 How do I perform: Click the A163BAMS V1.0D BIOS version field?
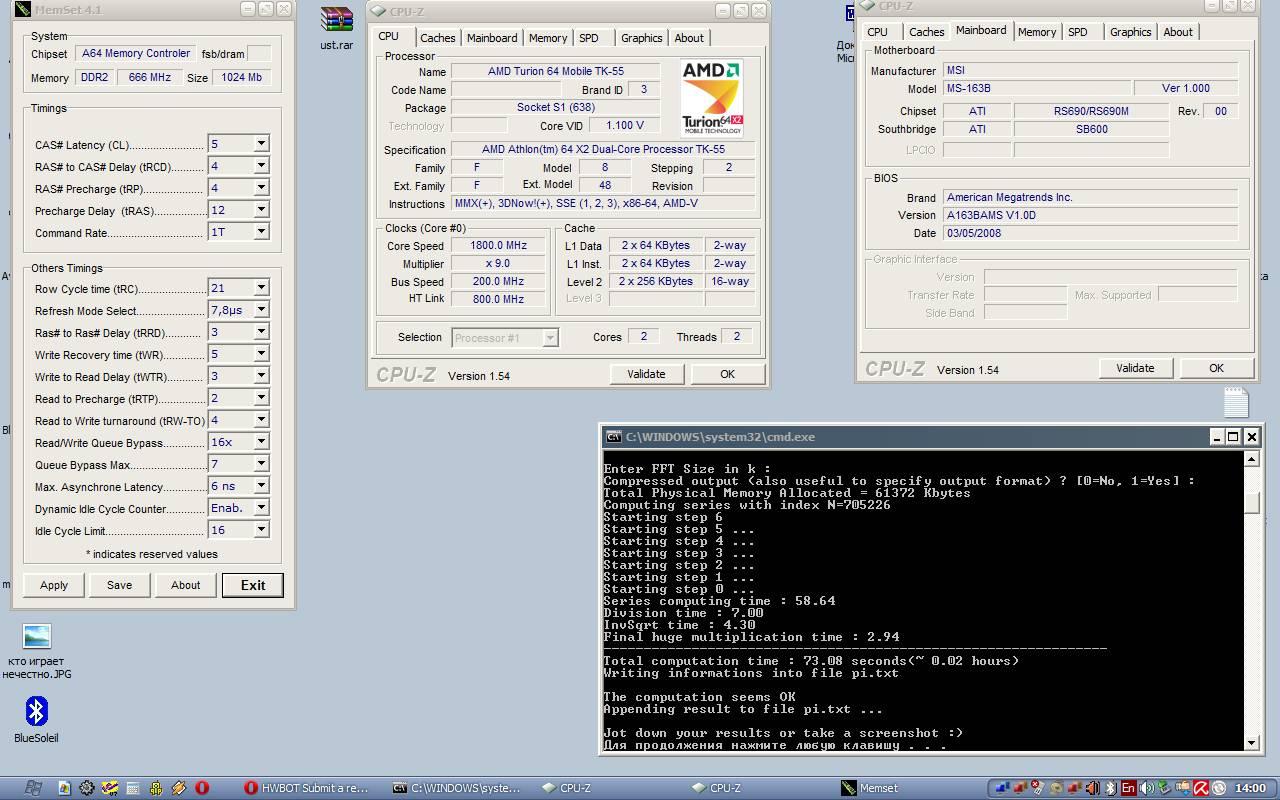tap(1090, 215)
